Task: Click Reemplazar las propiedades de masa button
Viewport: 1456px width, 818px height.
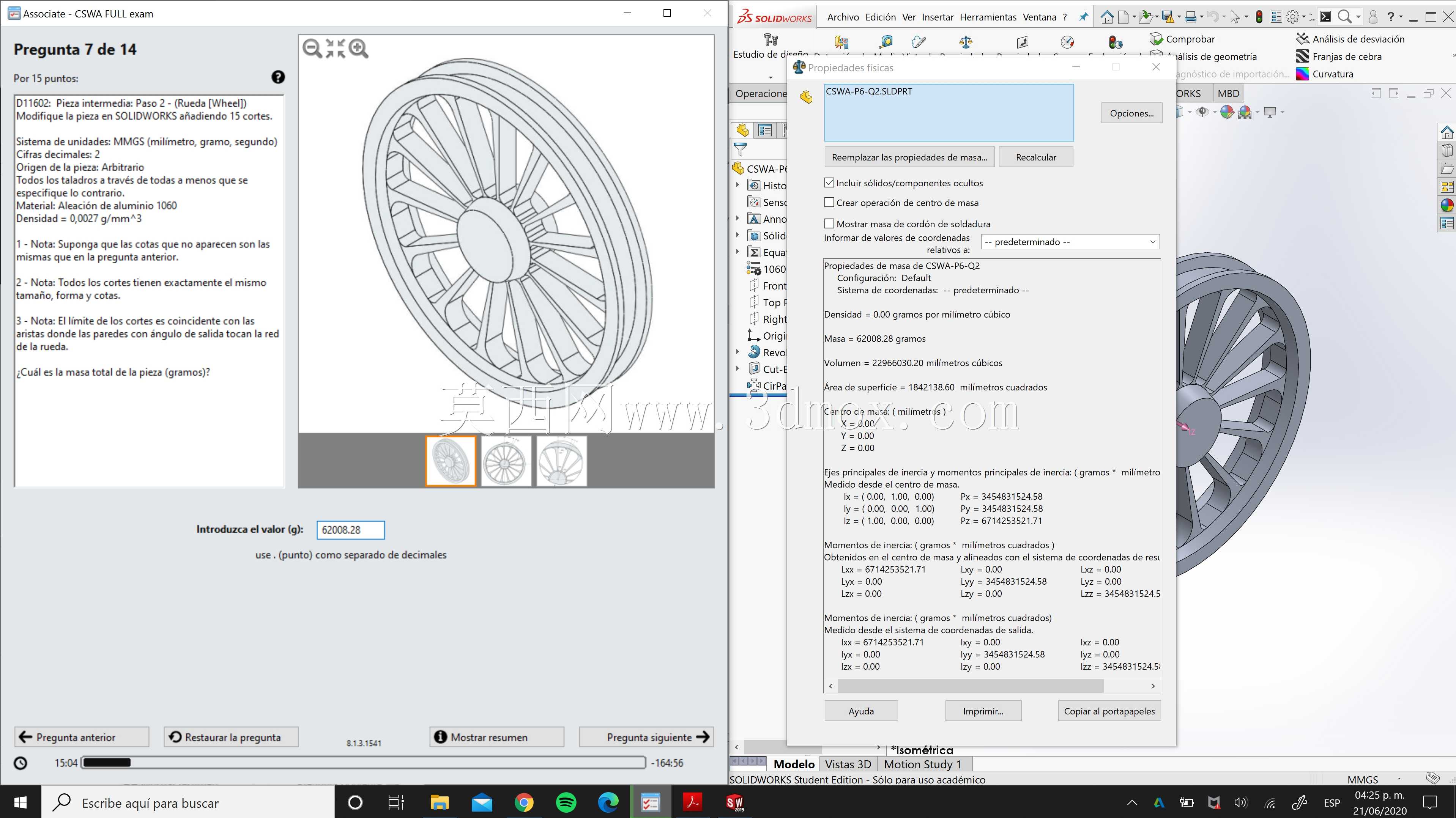Action: coord(909,157)
